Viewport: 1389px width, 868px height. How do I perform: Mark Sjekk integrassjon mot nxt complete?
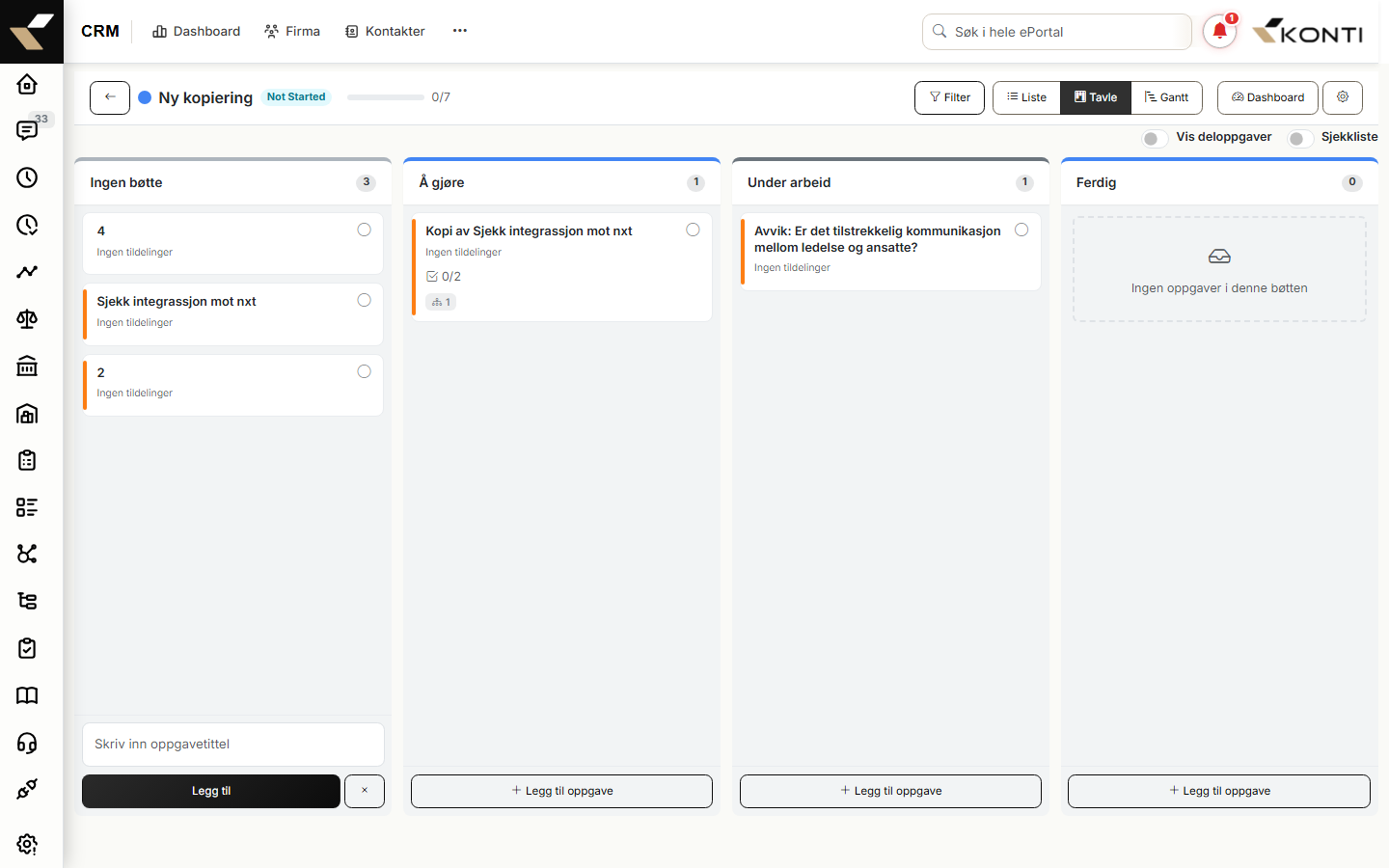(x=364, y=300)
